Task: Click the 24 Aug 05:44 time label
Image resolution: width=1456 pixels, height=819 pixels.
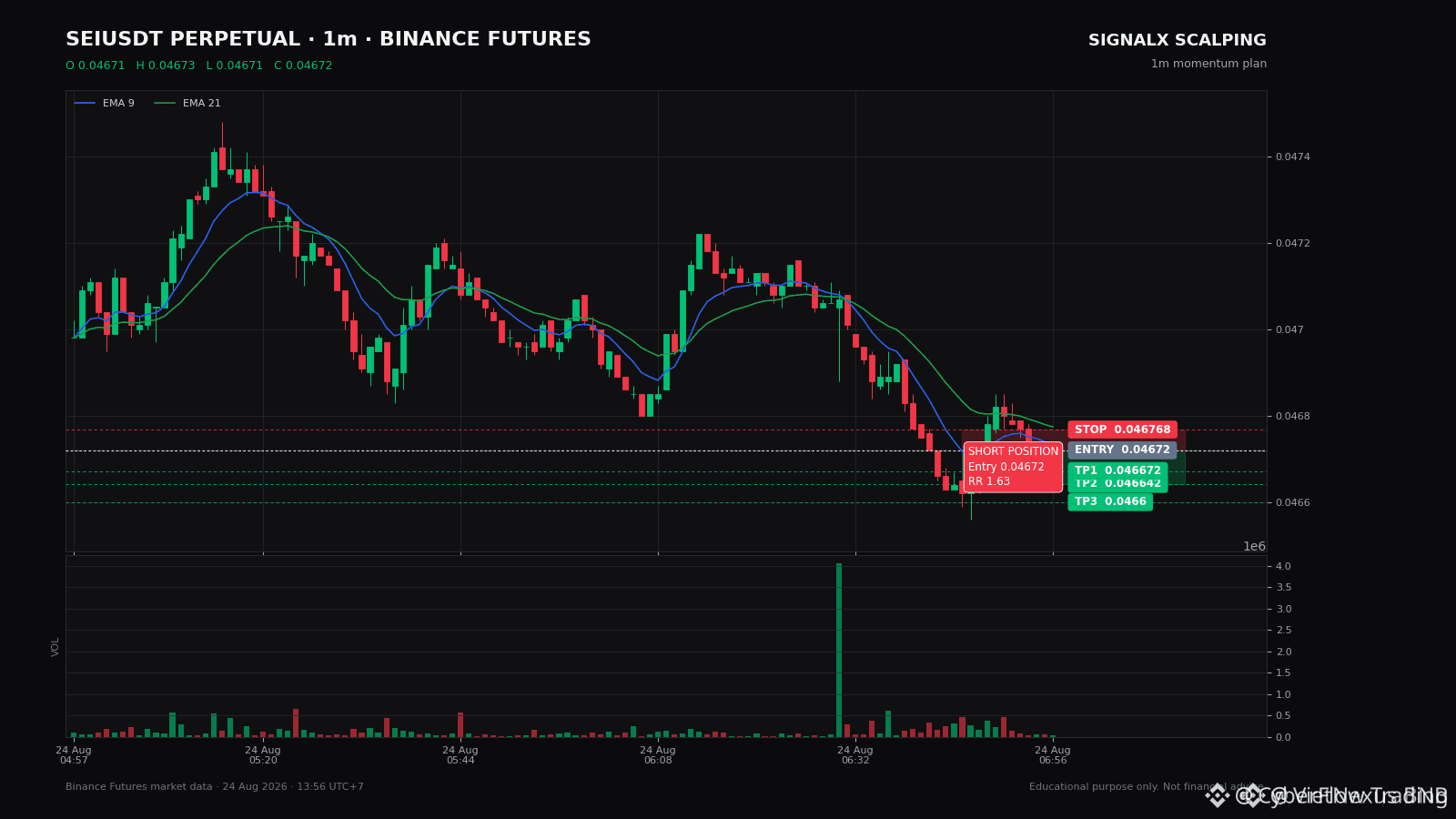Action: point(460,755)
